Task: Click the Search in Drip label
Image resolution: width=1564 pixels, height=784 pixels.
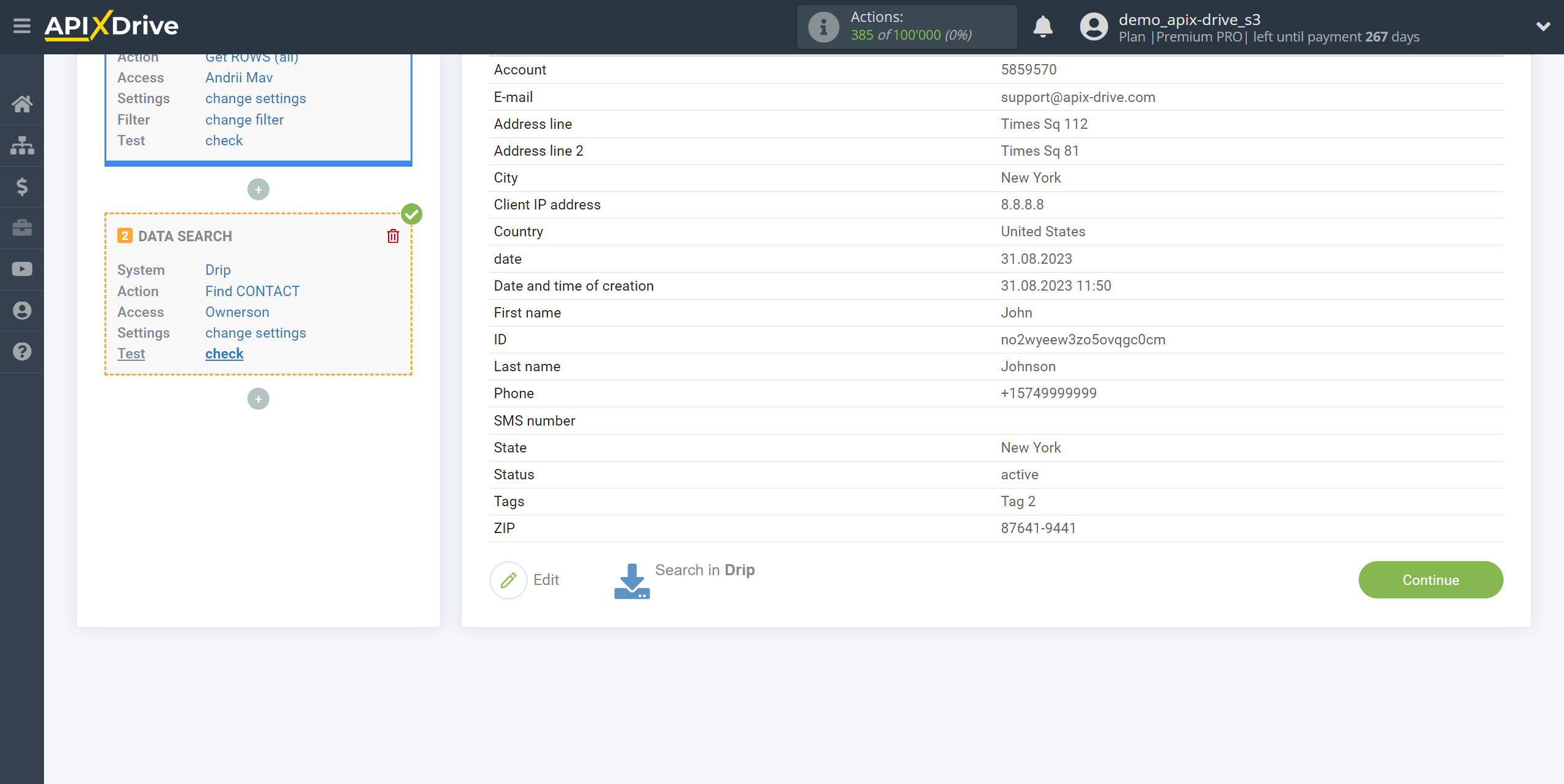Action: (x=705, y=570)
